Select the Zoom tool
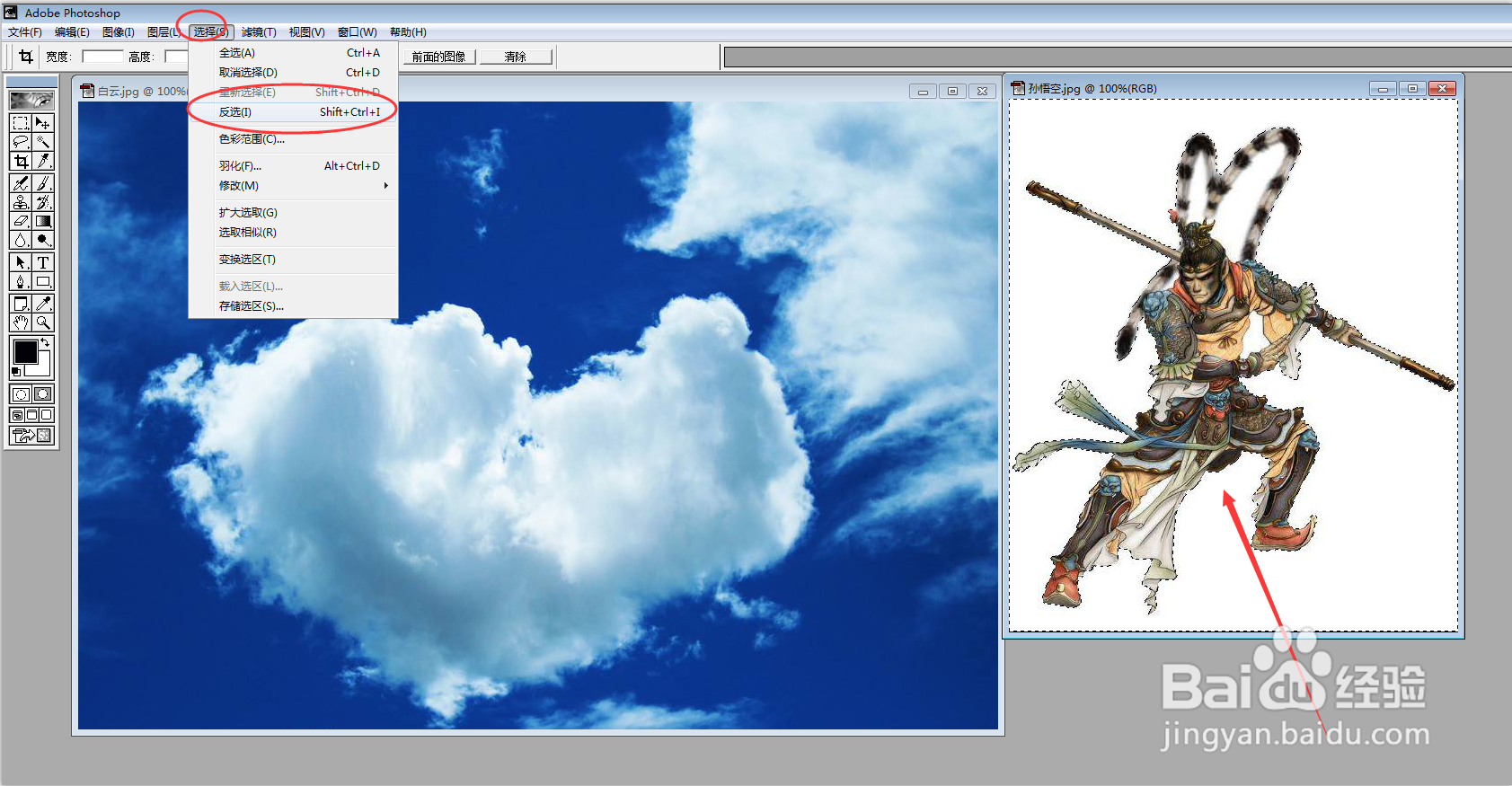The height and width of the screenshot is (786, 1512). 42,322
